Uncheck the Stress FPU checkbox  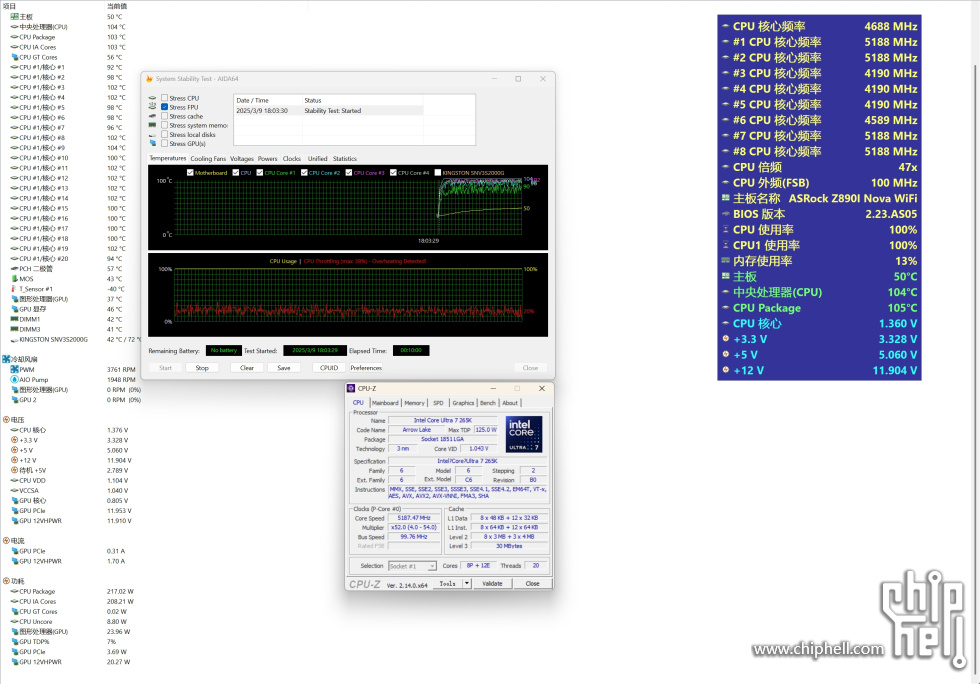point(164,107)
